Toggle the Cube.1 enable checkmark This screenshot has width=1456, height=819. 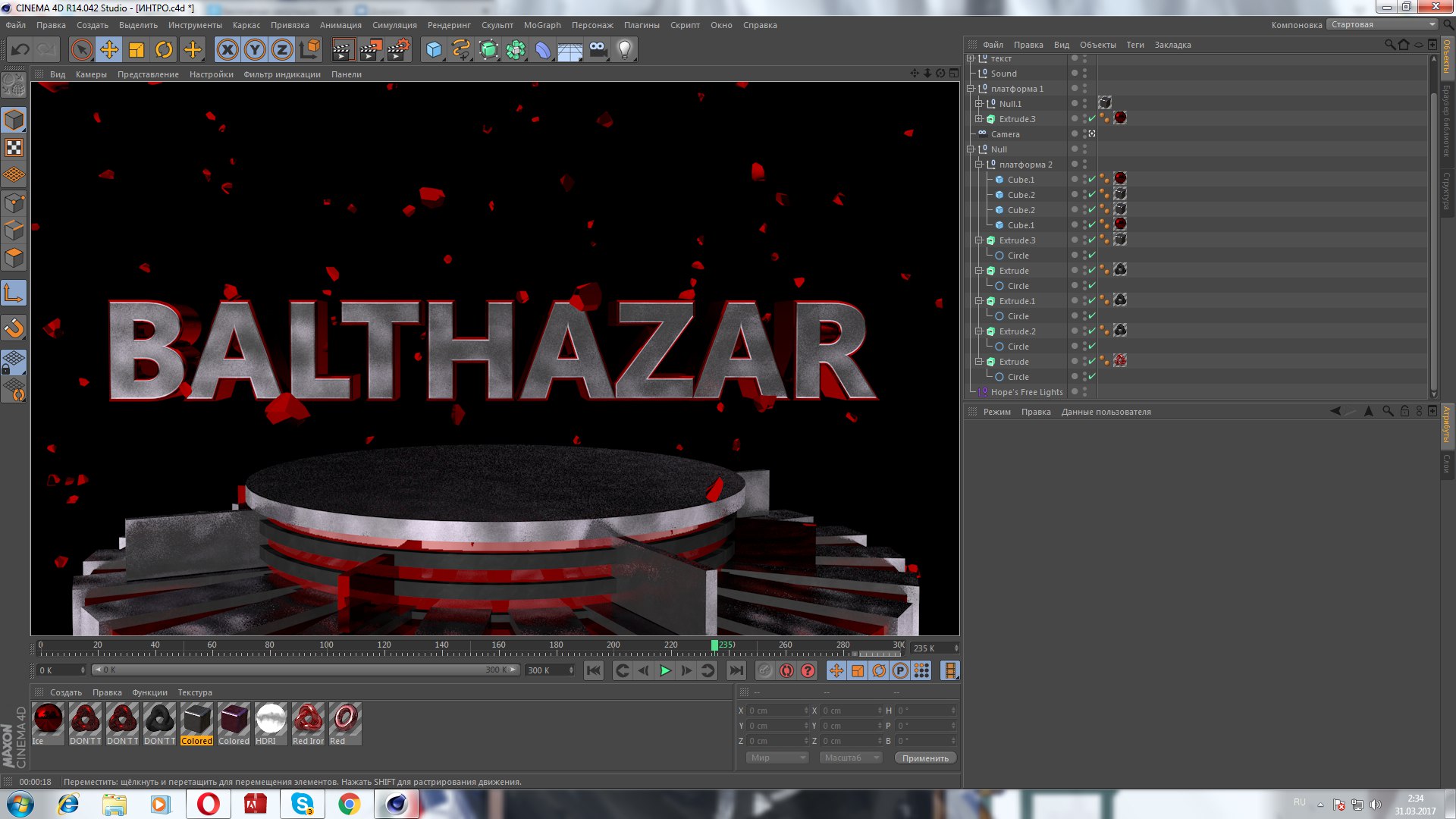point(1092,180)
